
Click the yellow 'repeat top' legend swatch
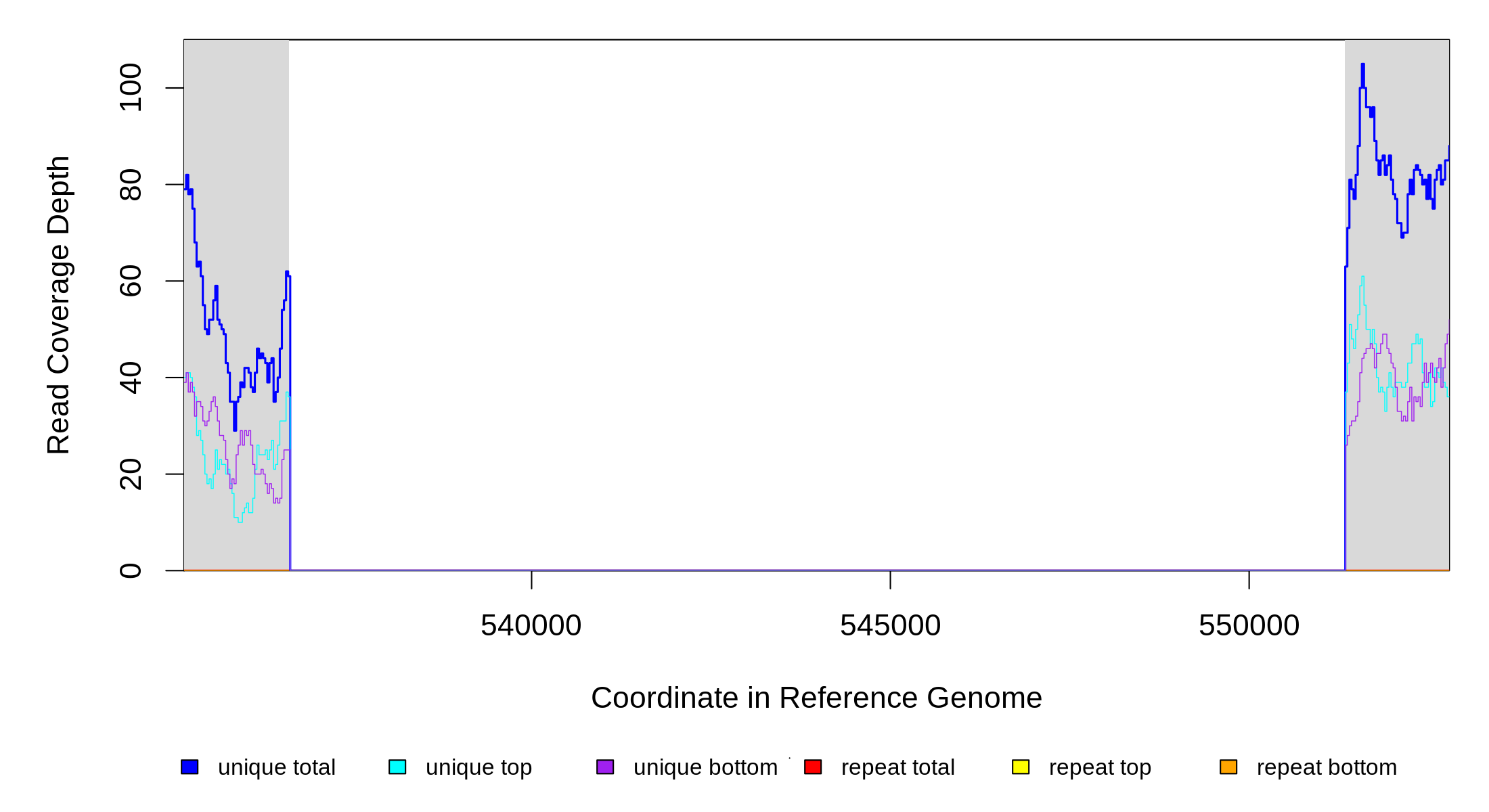1021,767
